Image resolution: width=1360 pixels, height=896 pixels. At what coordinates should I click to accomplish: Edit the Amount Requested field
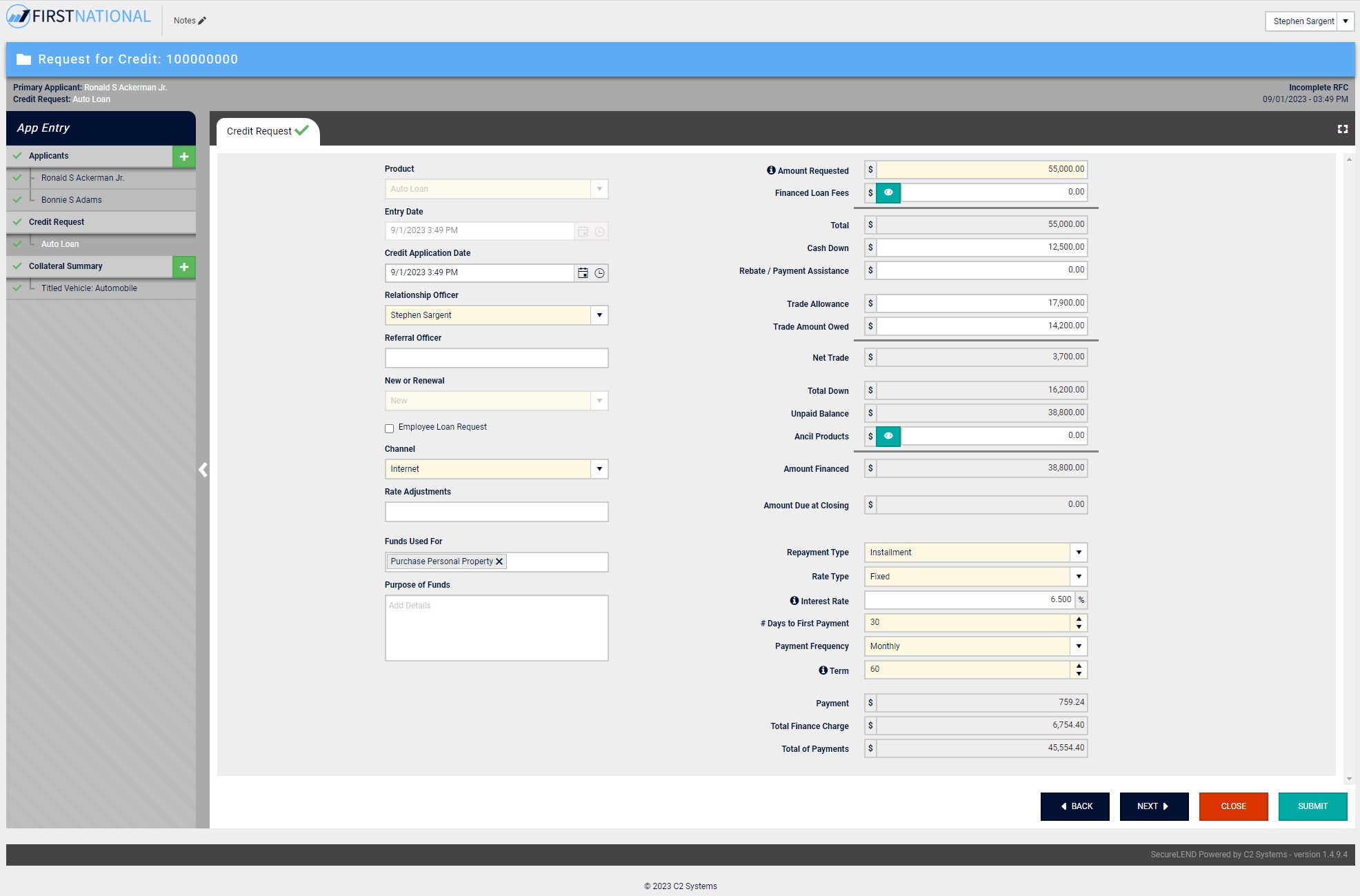[x=982, y=170]
